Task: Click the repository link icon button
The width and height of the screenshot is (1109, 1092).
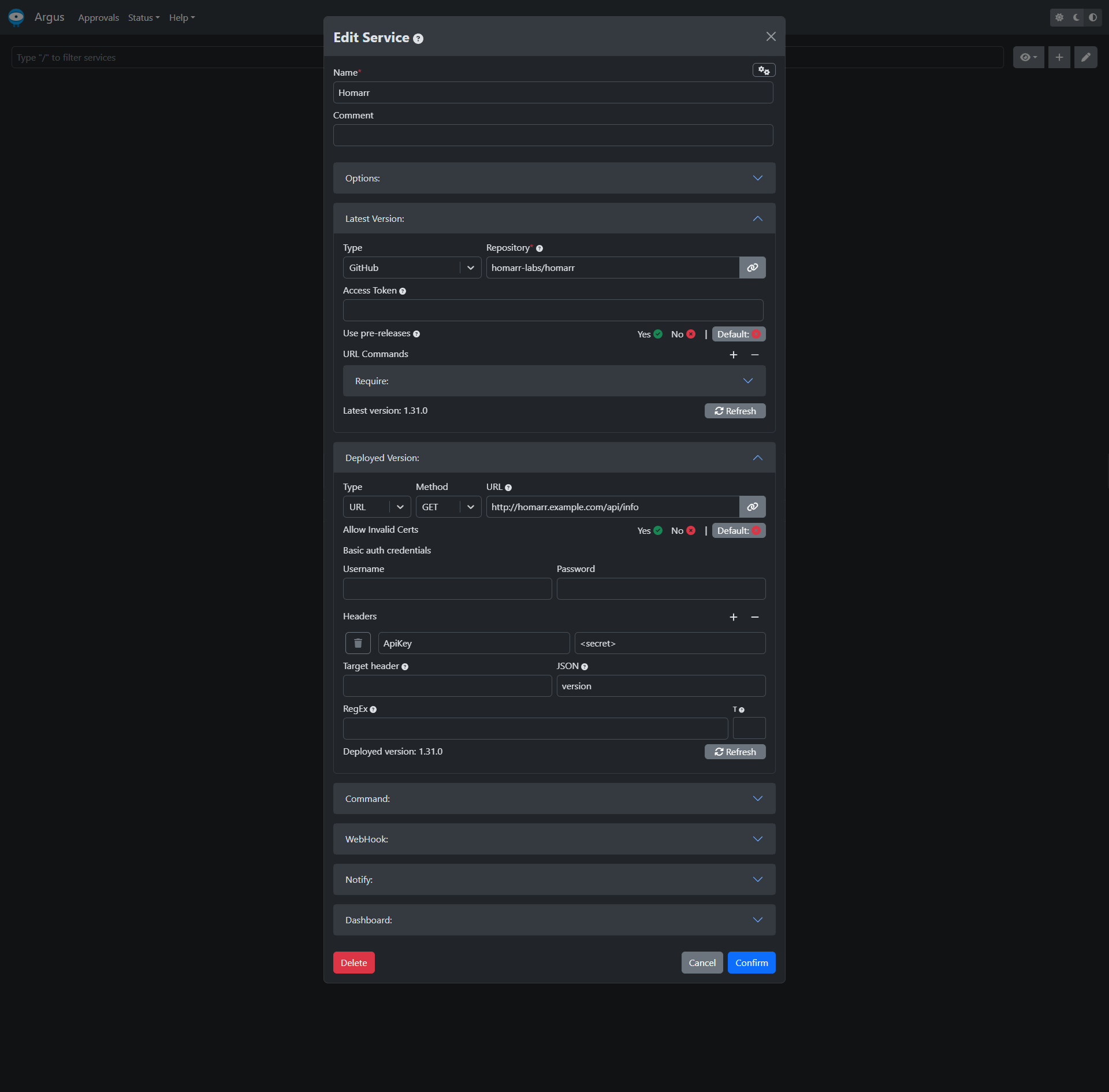Action: pos(752,268)
